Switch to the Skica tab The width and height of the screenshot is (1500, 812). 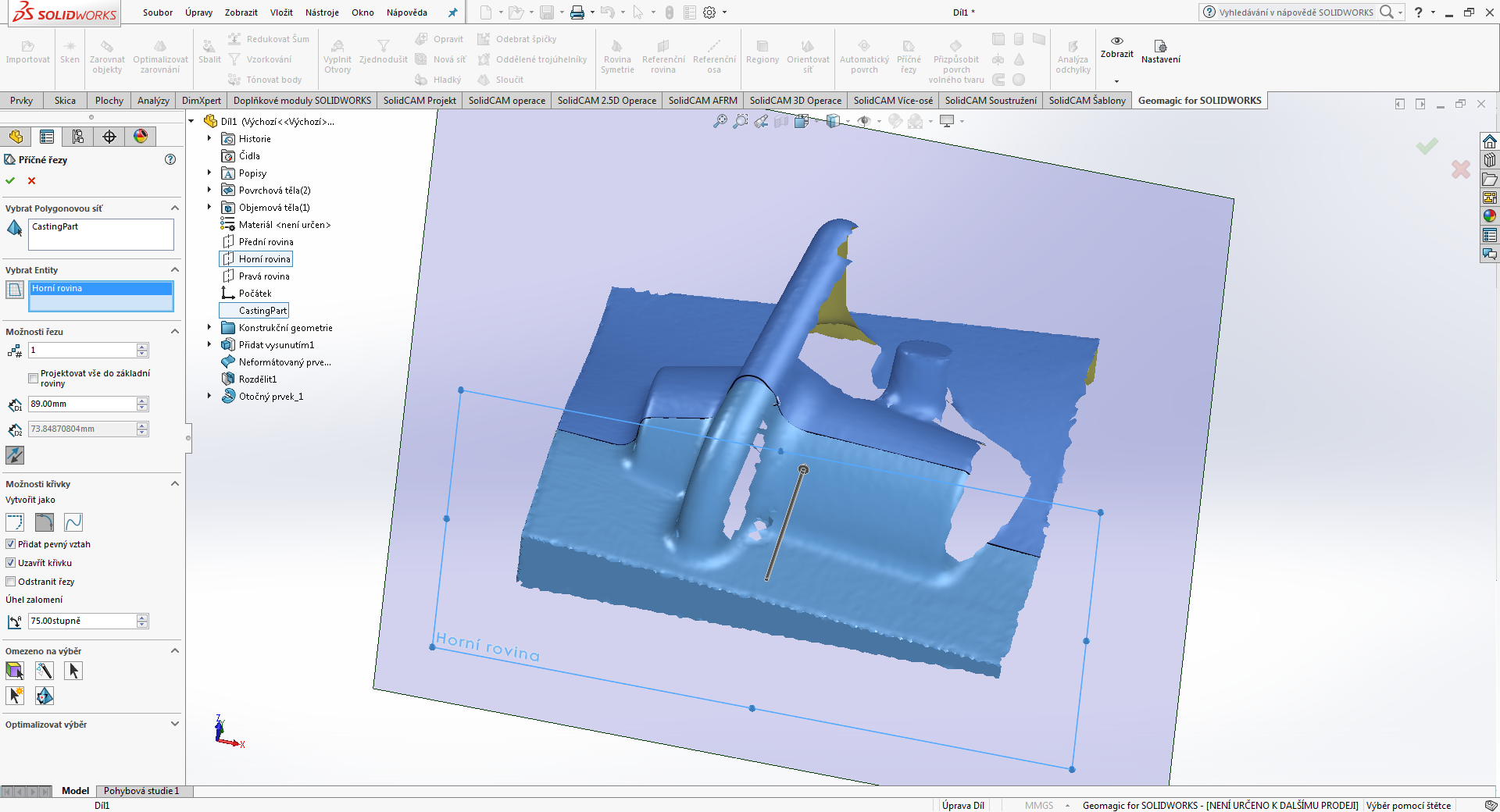65,101
